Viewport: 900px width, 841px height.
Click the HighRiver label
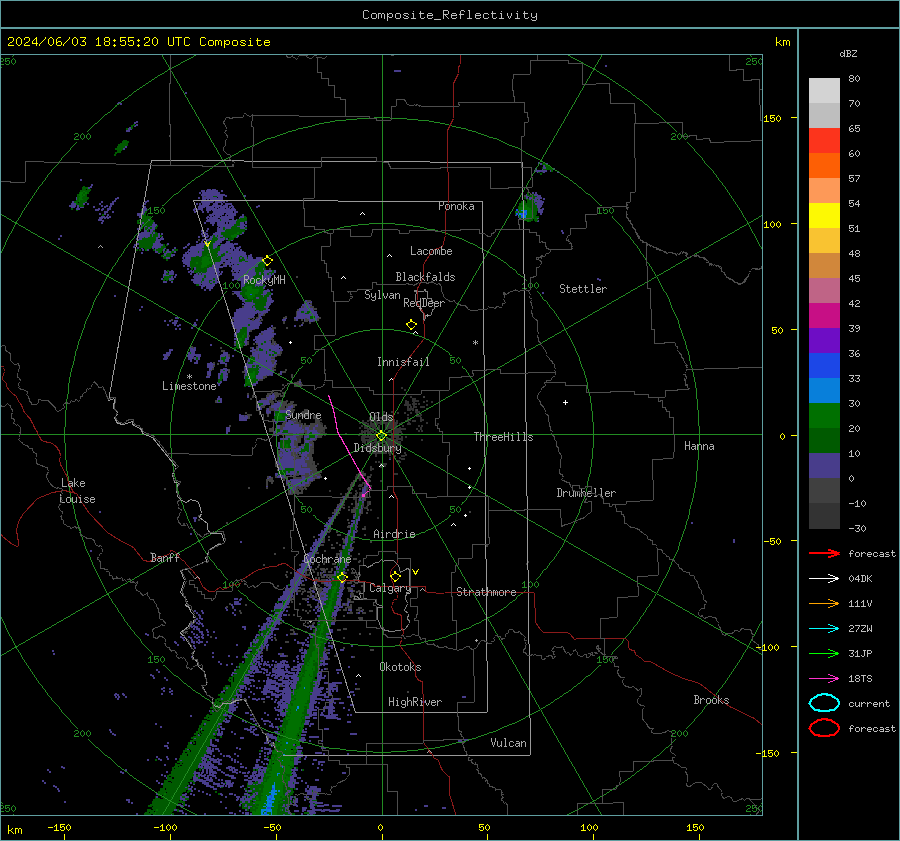click(415, 702)
